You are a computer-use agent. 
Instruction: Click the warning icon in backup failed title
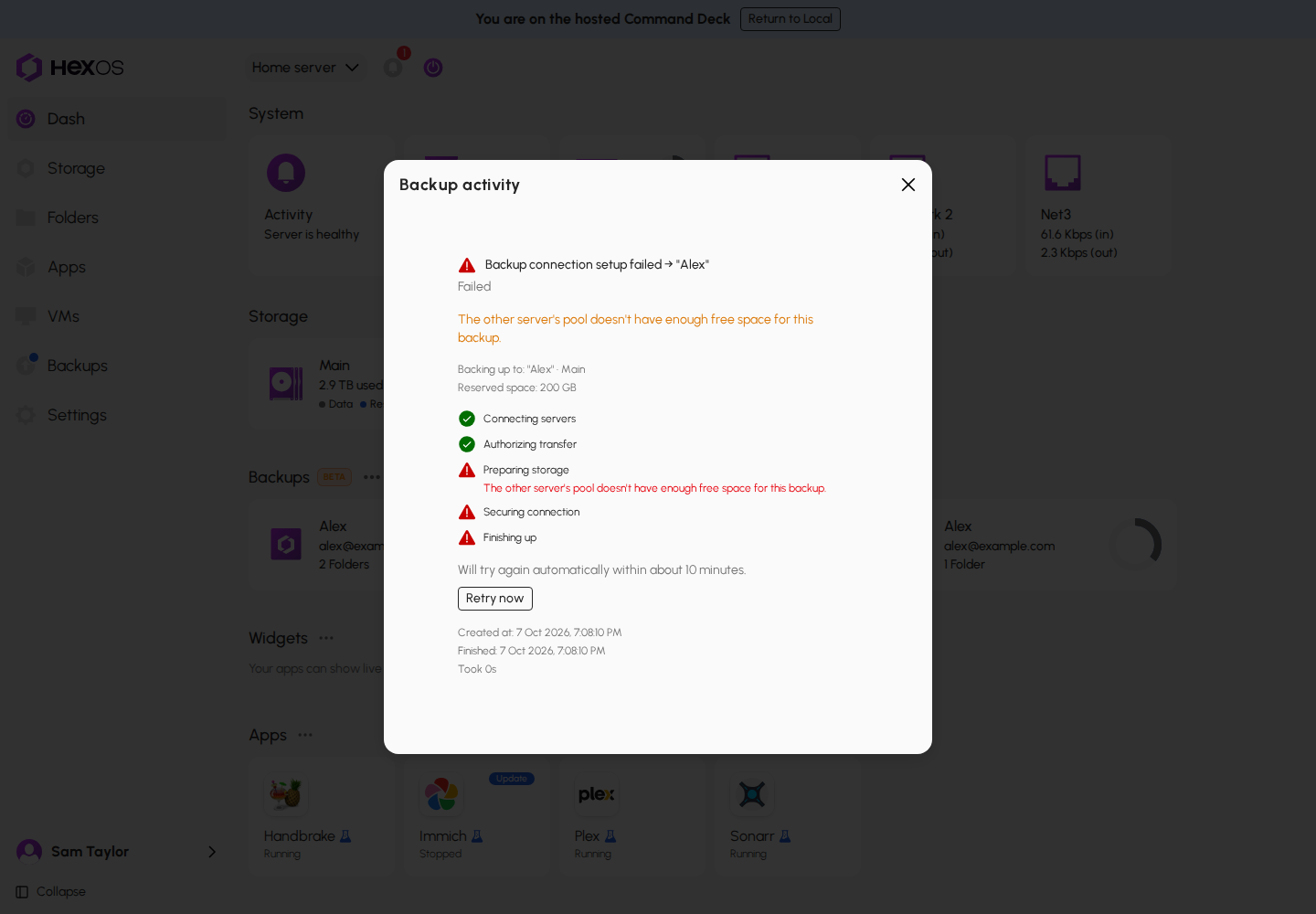tap(467, 265)
